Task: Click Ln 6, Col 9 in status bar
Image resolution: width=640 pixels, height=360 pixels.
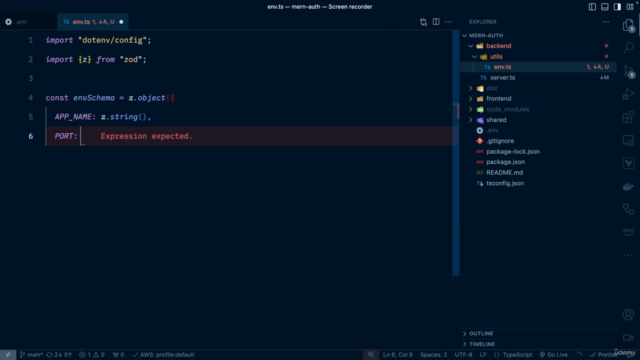Action: 398,355
